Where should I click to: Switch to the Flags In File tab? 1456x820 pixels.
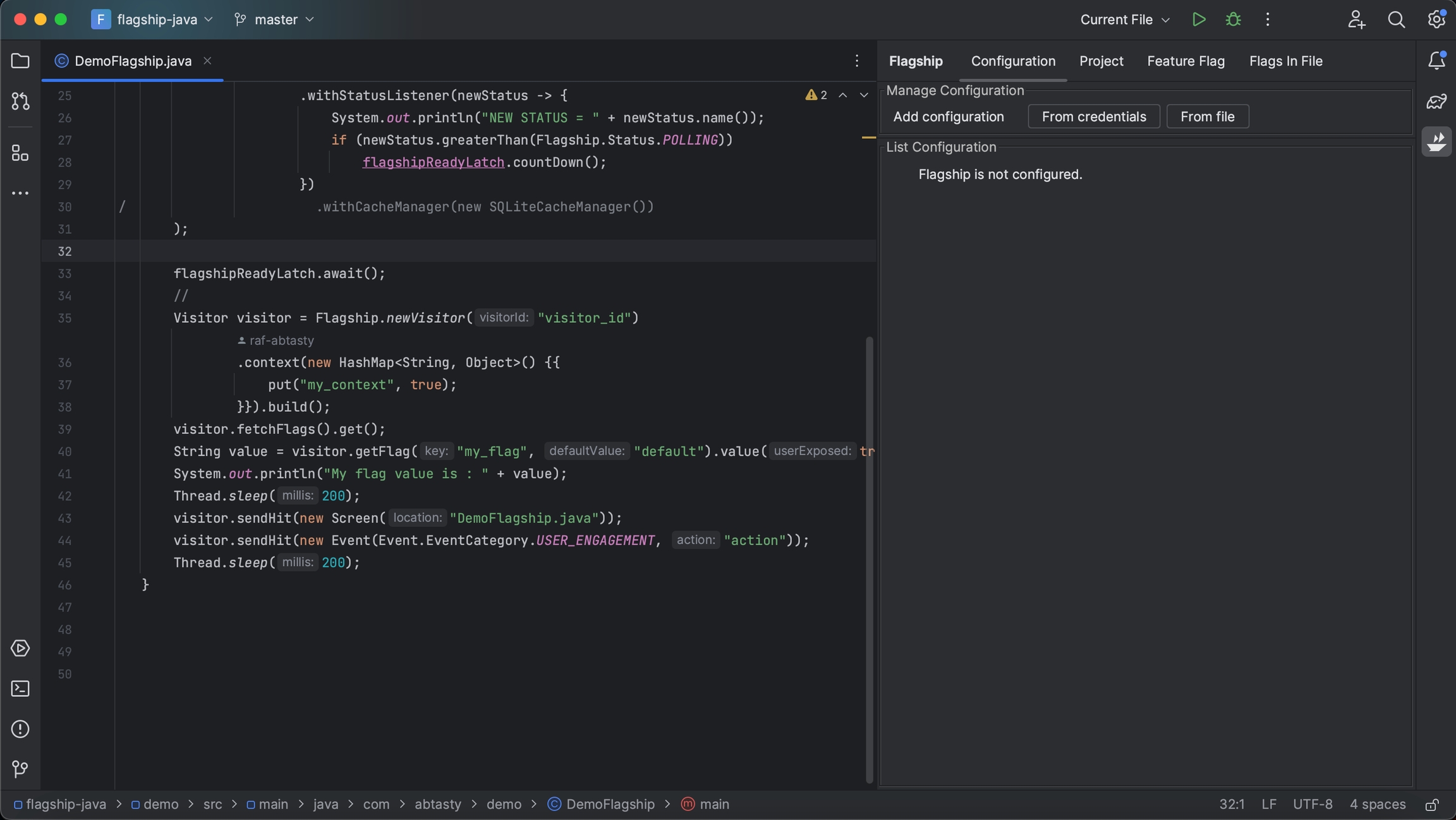(1285, 61)
